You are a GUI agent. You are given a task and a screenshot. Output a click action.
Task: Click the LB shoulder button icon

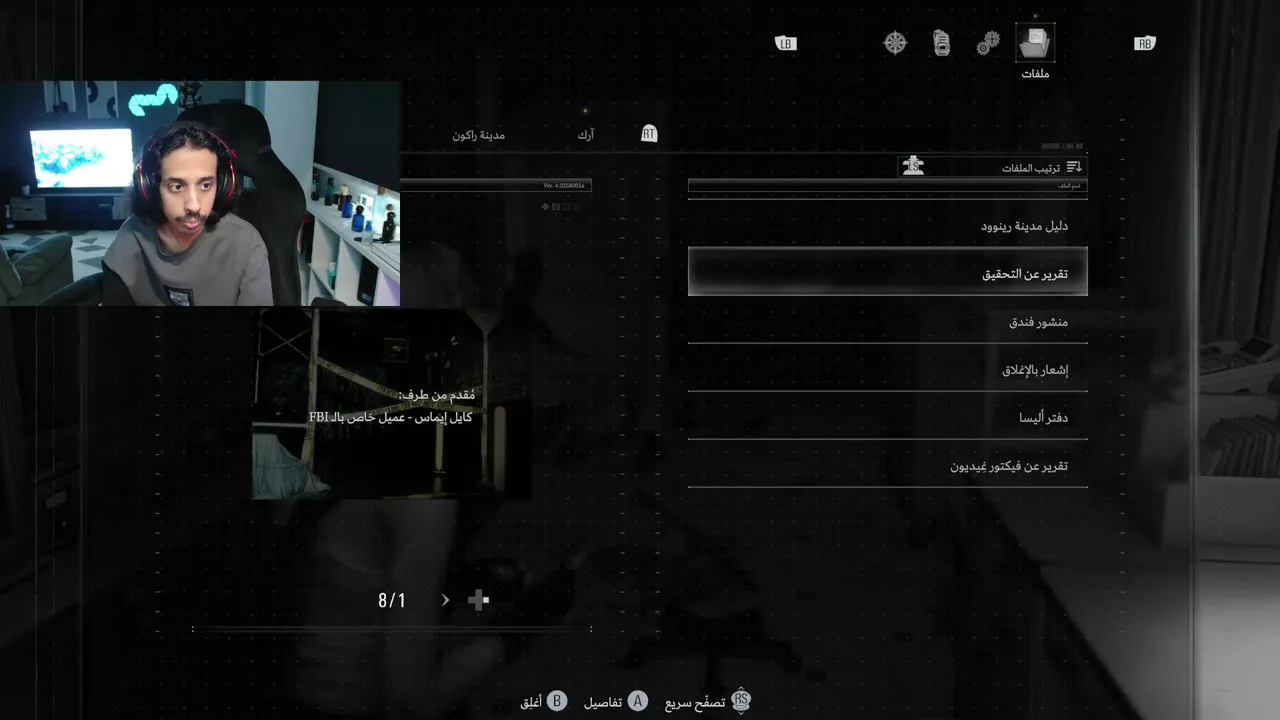(x=786, y=43)
